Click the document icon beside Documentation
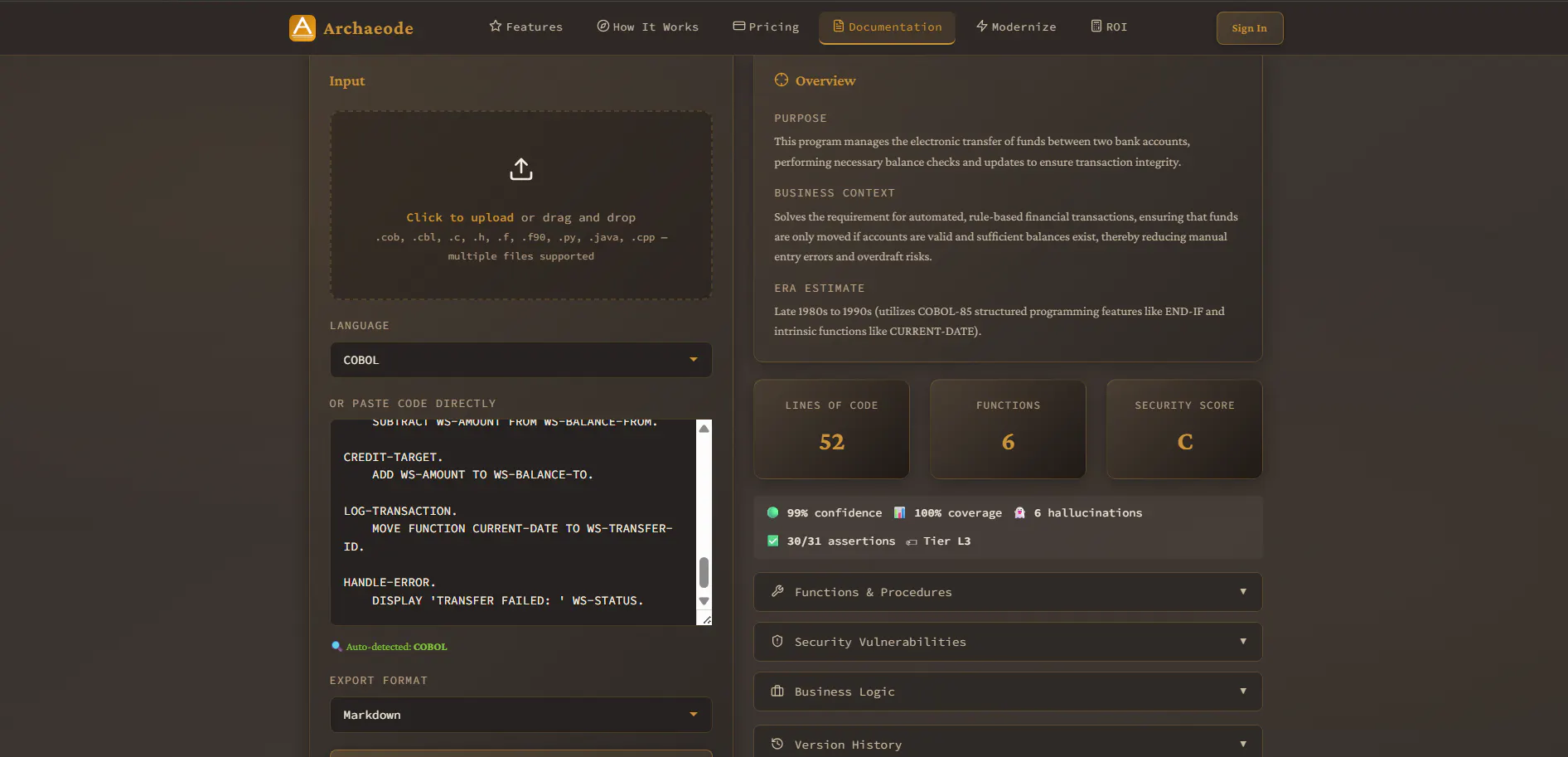This screenshot has width=1568, height=757. 839,27
